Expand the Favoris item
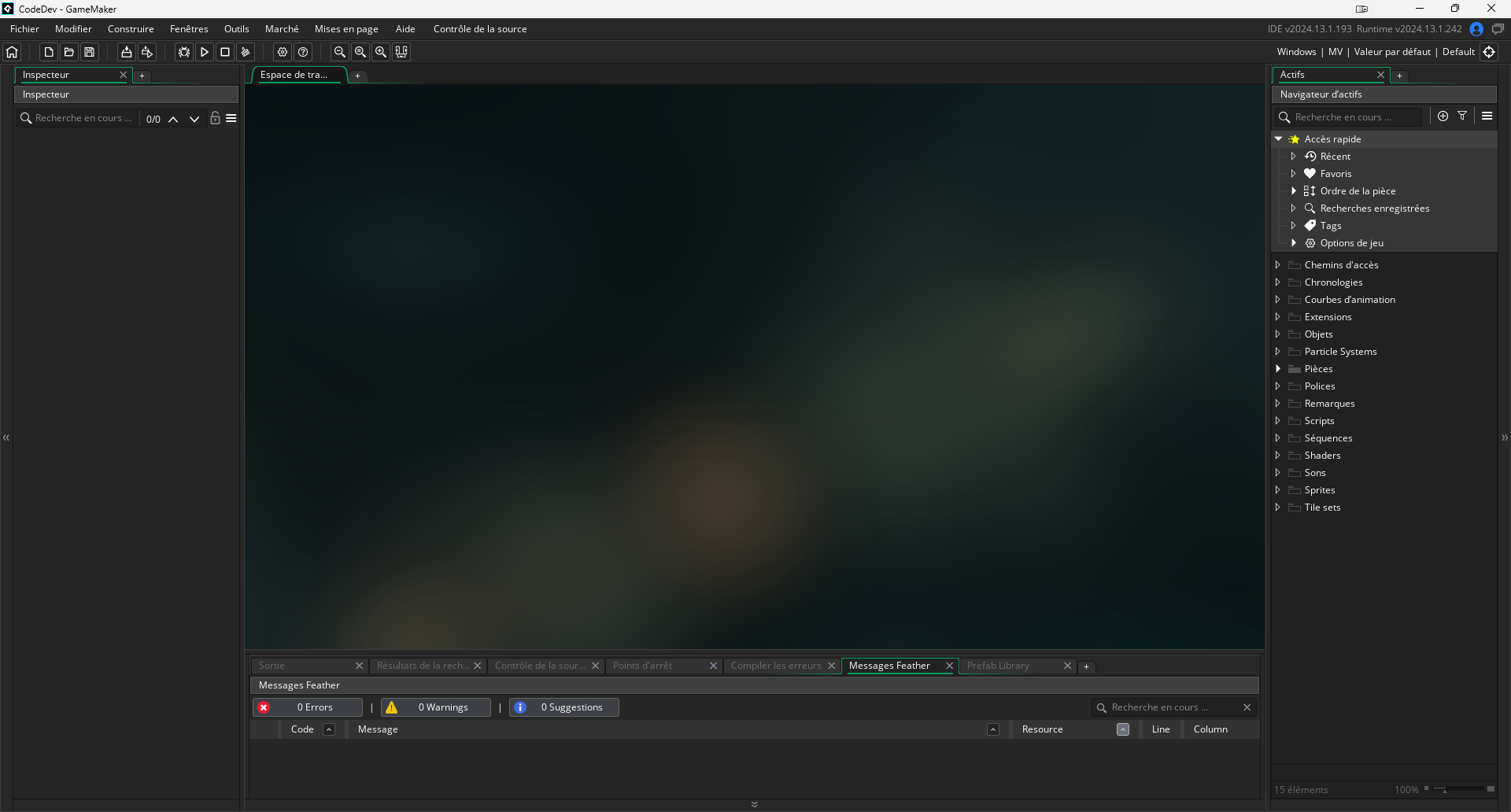 1293,174
